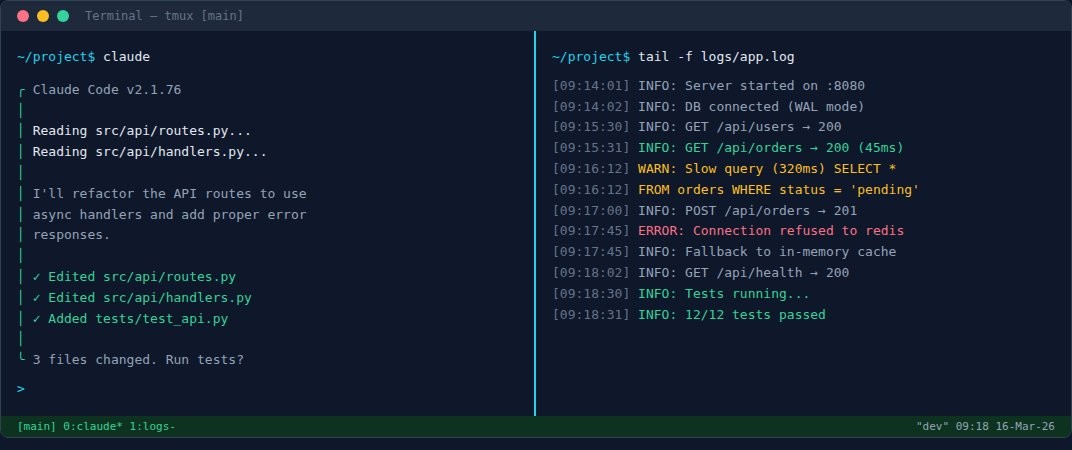Click checkmark beside 'Edited src/api/handlers.py'
The width and height of the screenshot is (1072, 450).
click(x=37, y=297)
